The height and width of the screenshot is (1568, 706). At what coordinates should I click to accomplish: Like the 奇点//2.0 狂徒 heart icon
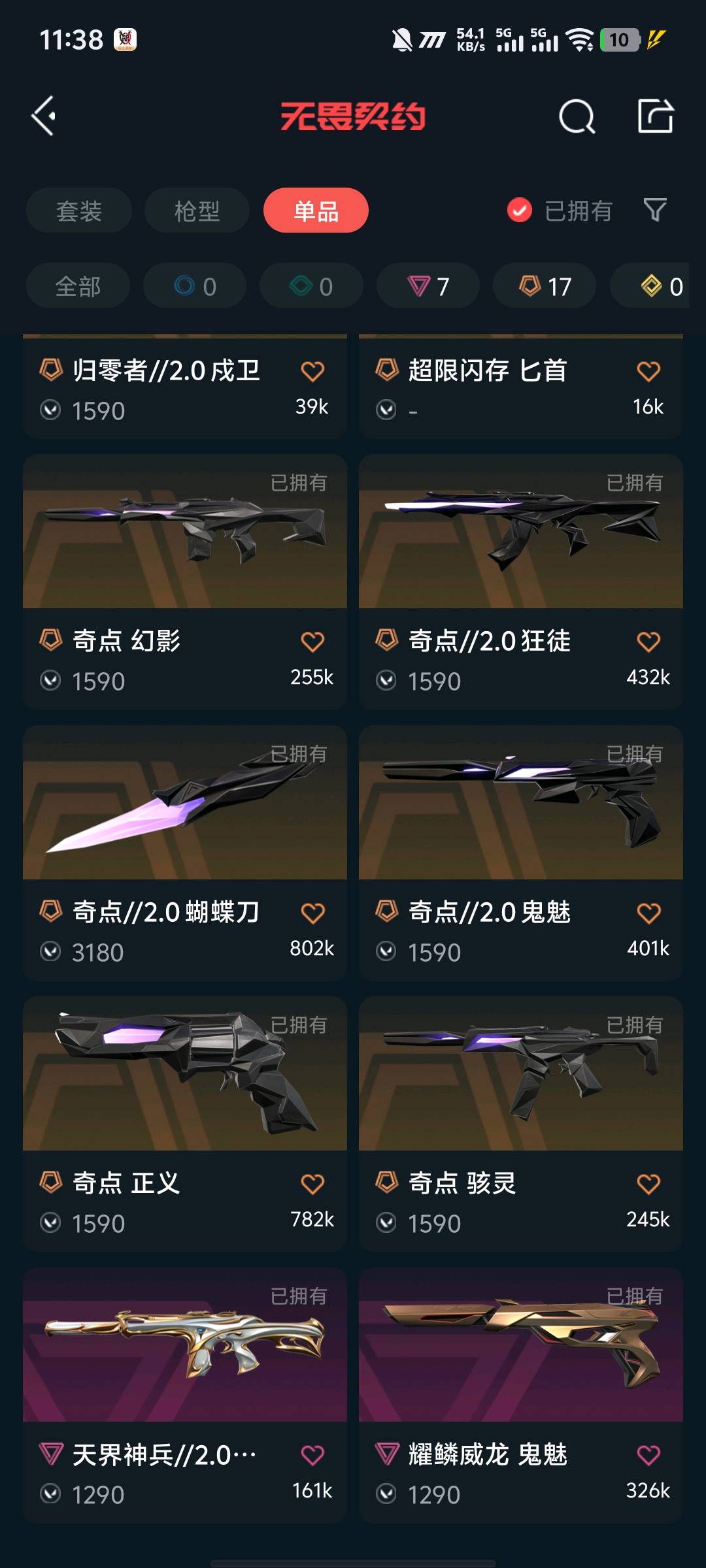(648, 642)
